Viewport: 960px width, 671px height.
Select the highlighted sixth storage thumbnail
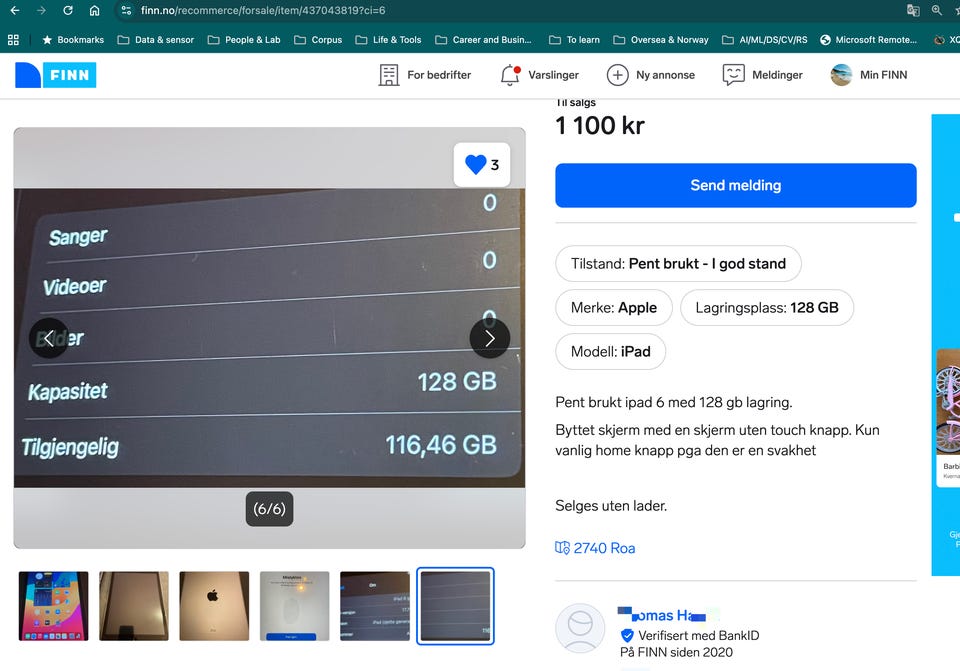[x=456, y=606]
